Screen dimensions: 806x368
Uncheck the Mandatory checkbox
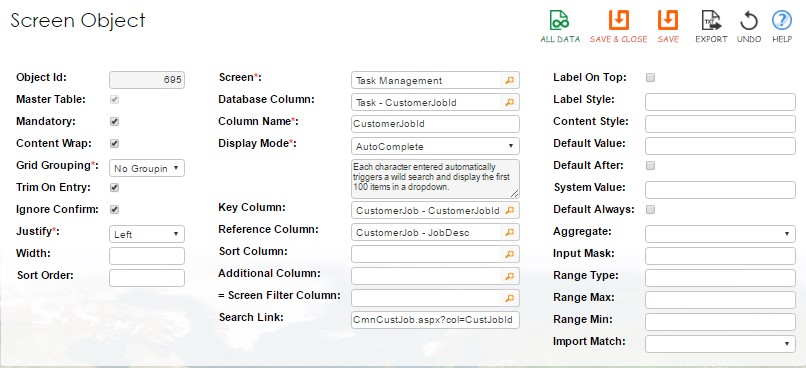click(x=115, y=122)
